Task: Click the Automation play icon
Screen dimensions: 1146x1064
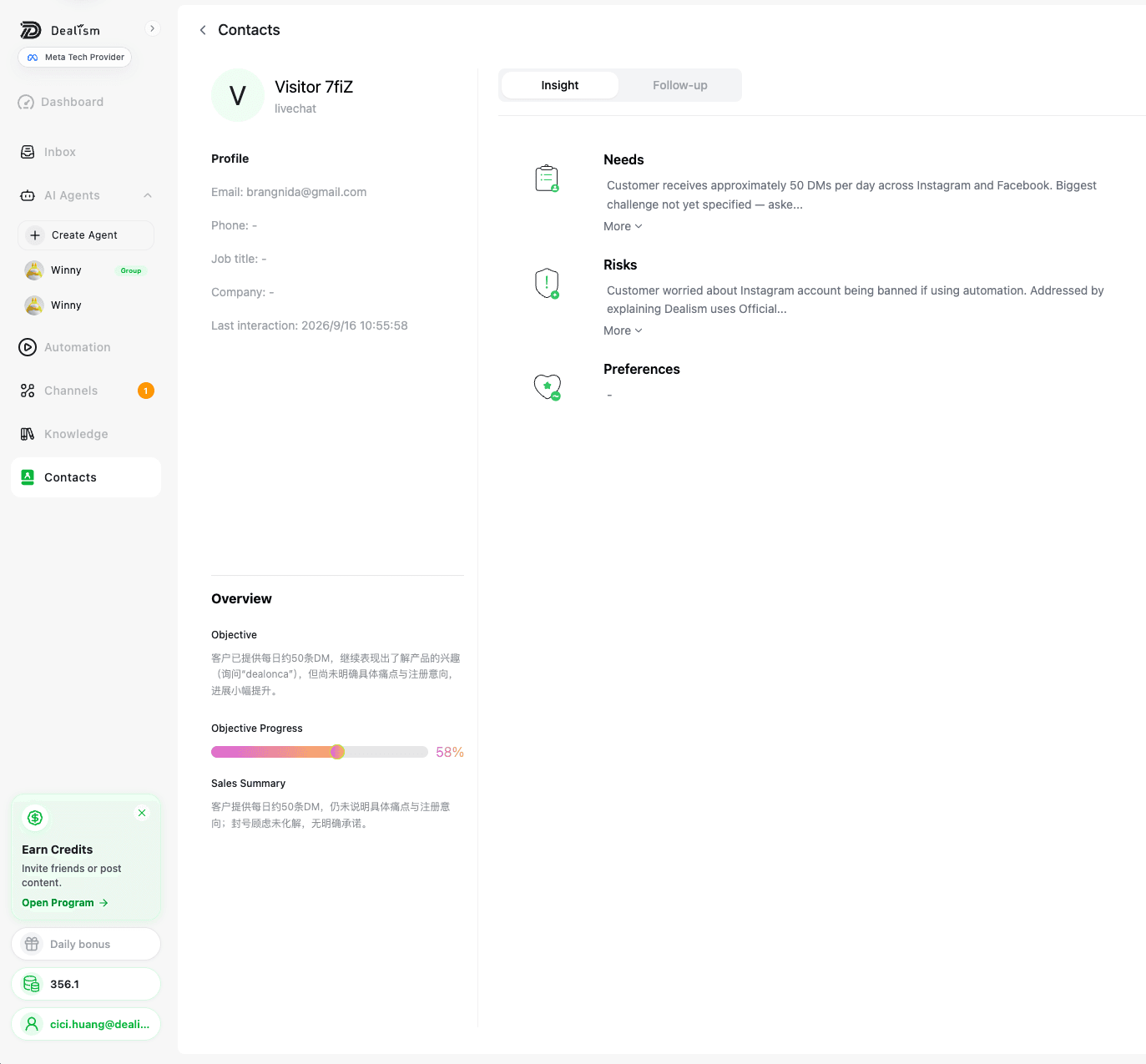Action: click(28, 347)
